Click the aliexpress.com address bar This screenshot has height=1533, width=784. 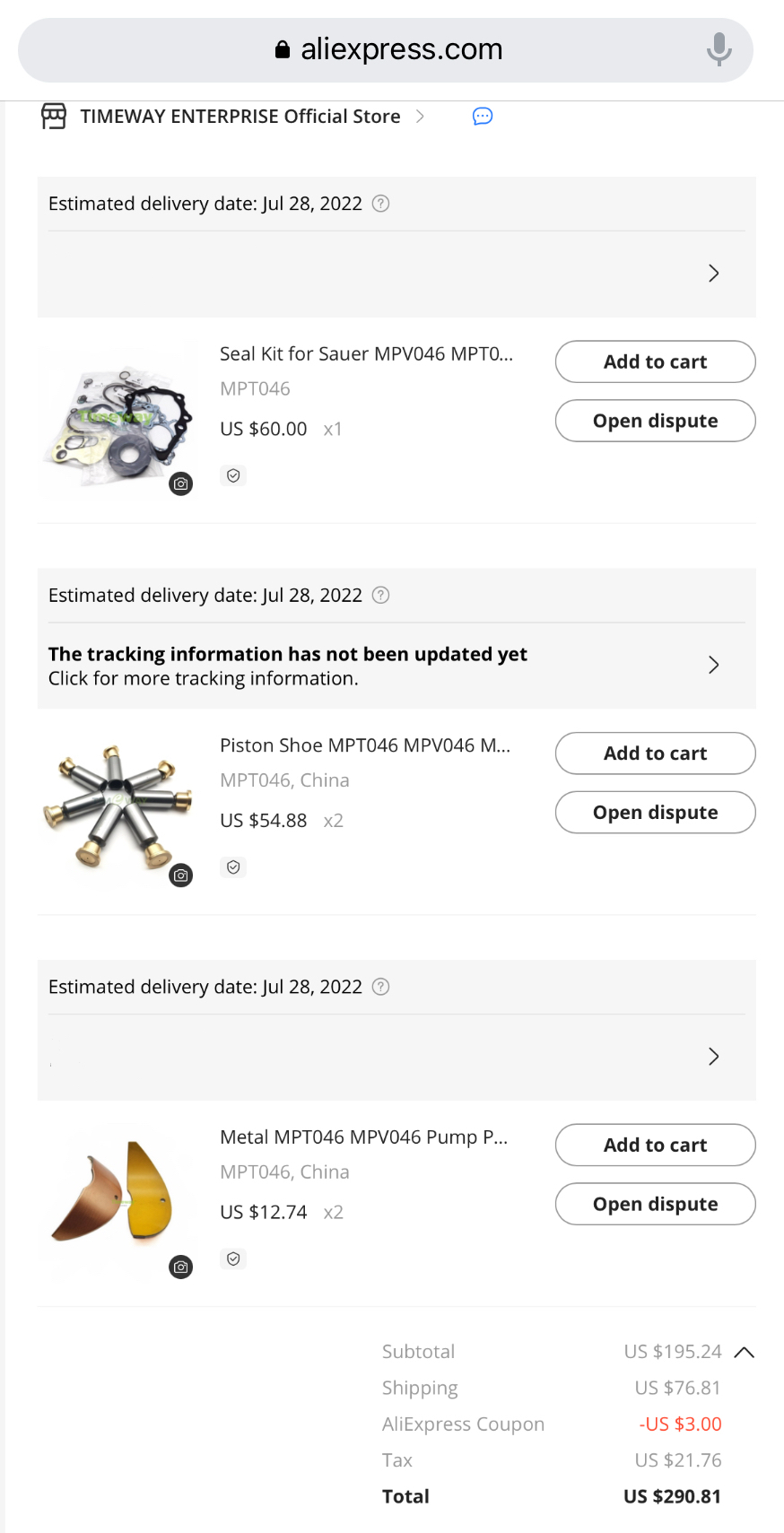click(x=386, y=50)
